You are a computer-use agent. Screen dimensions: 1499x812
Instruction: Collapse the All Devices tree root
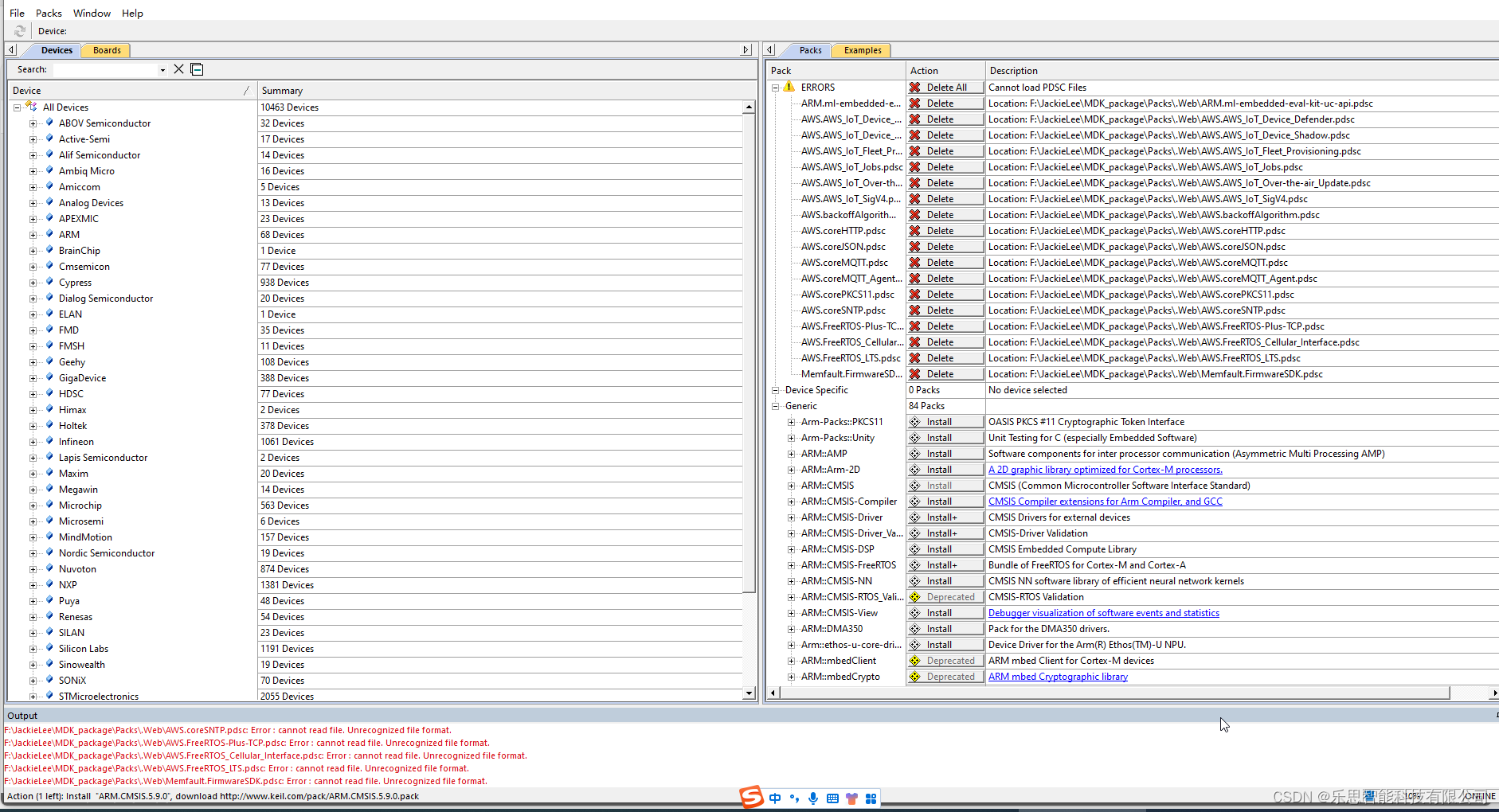(x=17, y=107)
